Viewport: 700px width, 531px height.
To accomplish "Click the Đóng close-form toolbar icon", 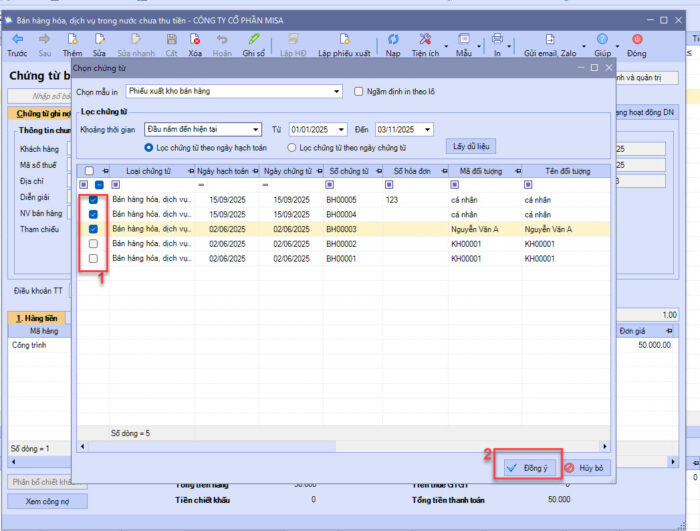I will [x=636, y=38].
